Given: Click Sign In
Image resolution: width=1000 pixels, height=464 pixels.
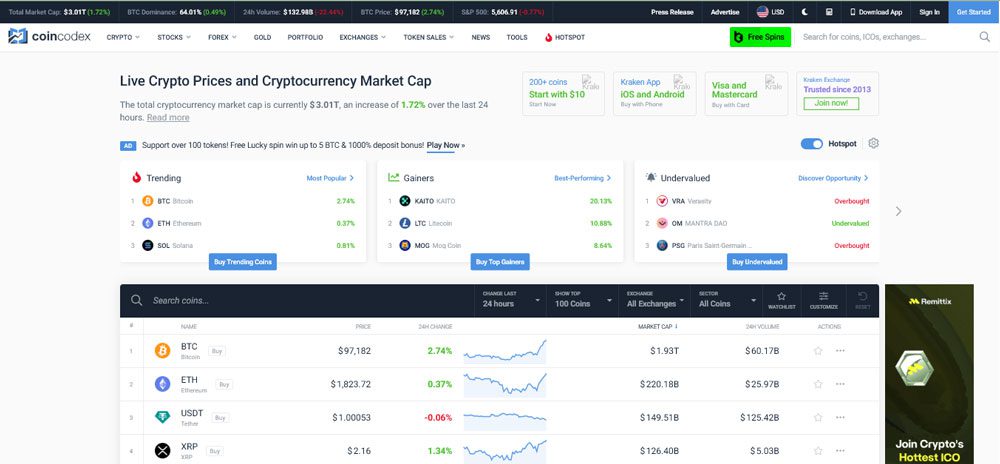Looking at the screenshot, I should pyautogui.click(x=929, y=12).
